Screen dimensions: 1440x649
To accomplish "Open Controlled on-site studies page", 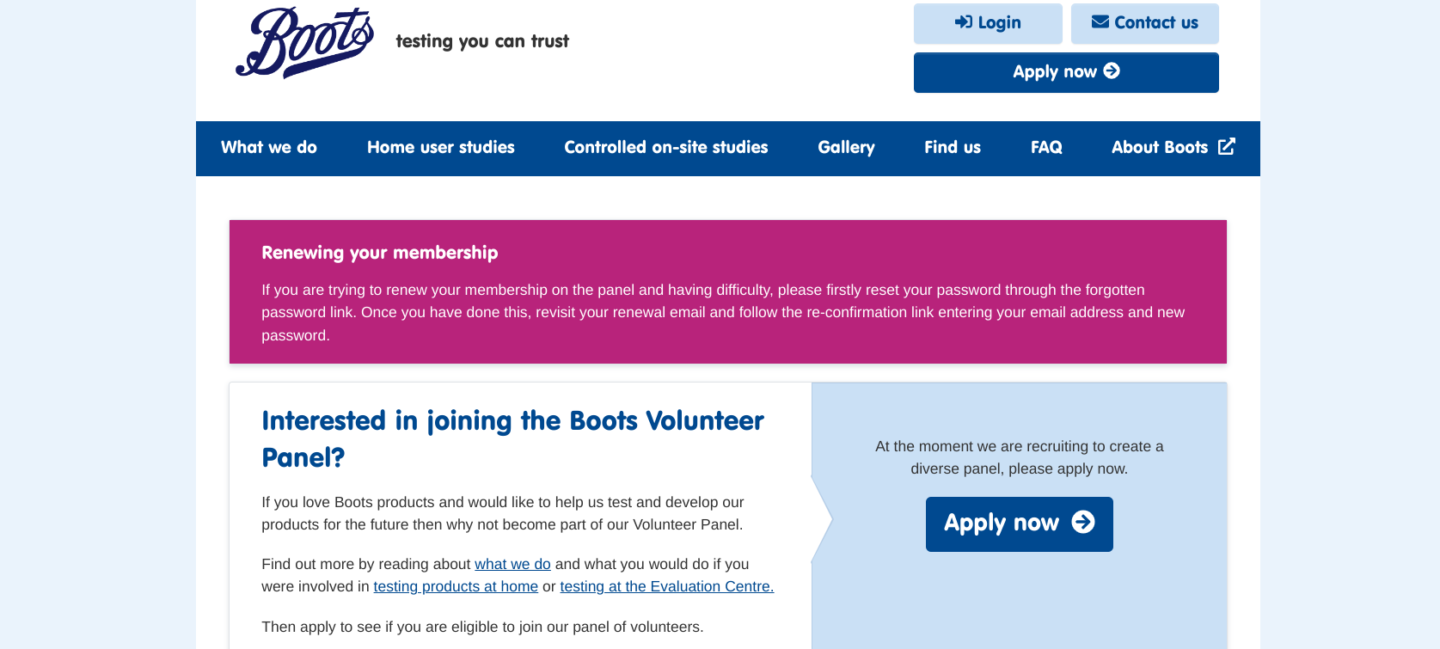I will point(666,148).
